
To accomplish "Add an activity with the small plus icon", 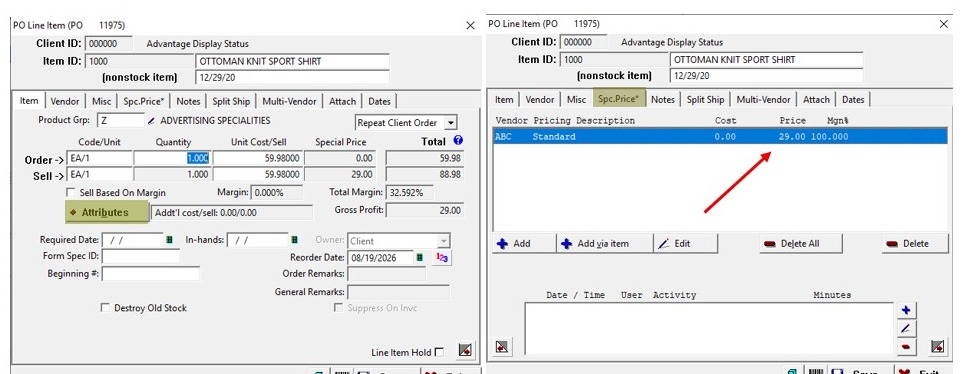I will tap(906, 310).
